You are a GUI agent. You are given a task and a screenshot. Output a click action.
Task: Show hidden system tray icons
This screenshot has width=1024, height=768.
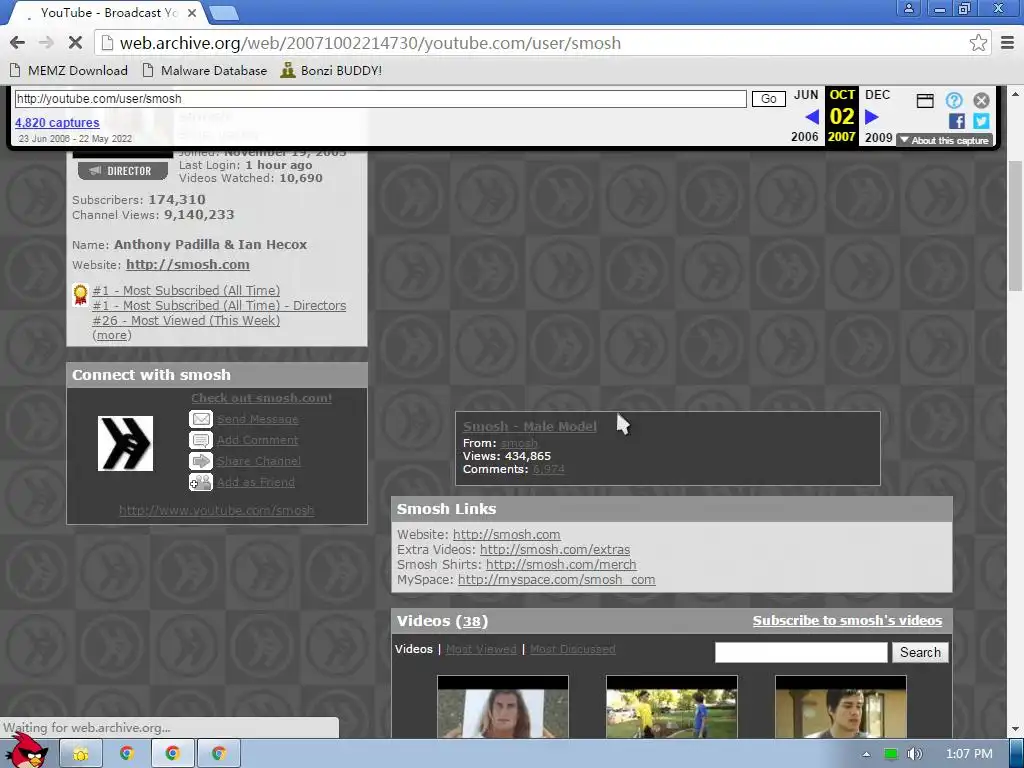tap(866, 754)
